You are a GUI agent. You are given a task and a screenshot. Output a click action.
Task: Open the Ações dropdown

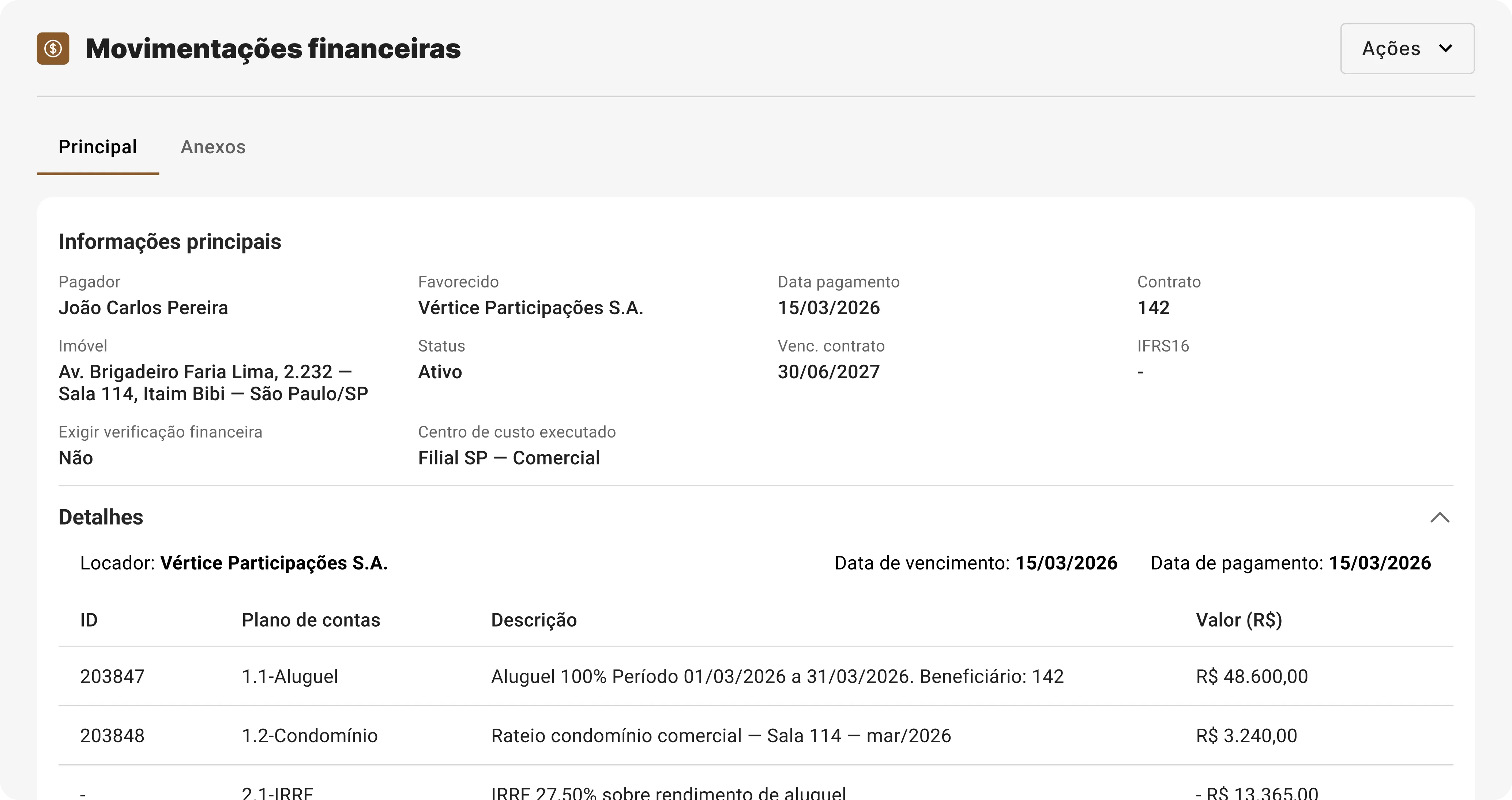(1407, 48)
